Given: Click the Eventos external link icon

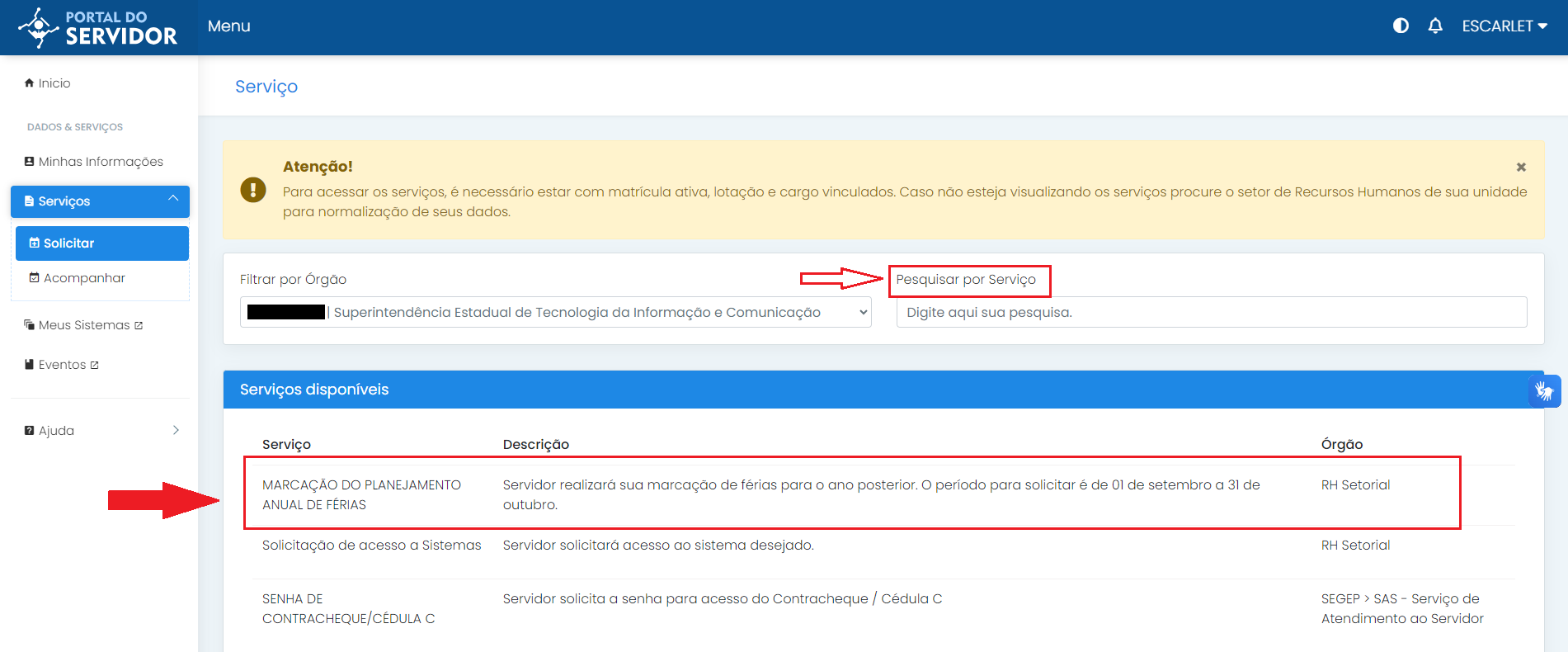Looking at the screenshot, I should pos(94,365).
